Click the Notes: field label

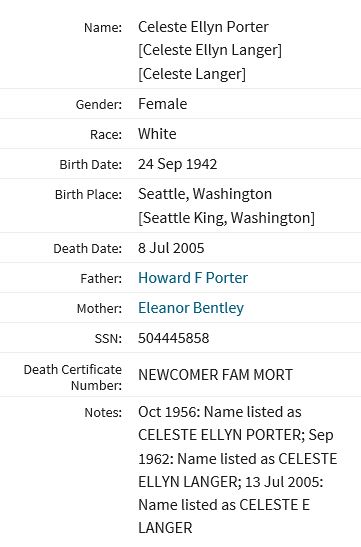point(103,413)
